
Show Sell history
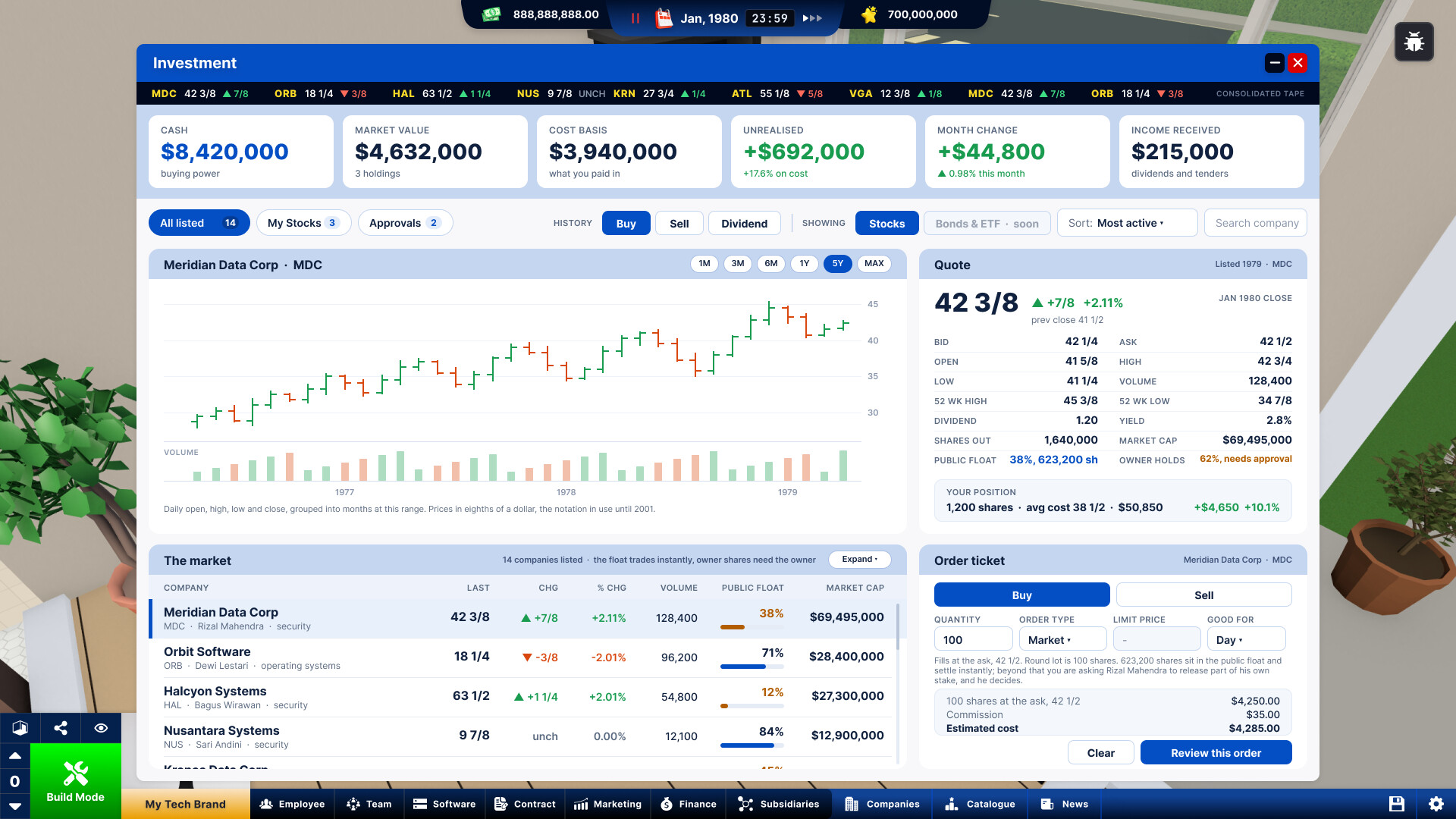coord(679,224)
